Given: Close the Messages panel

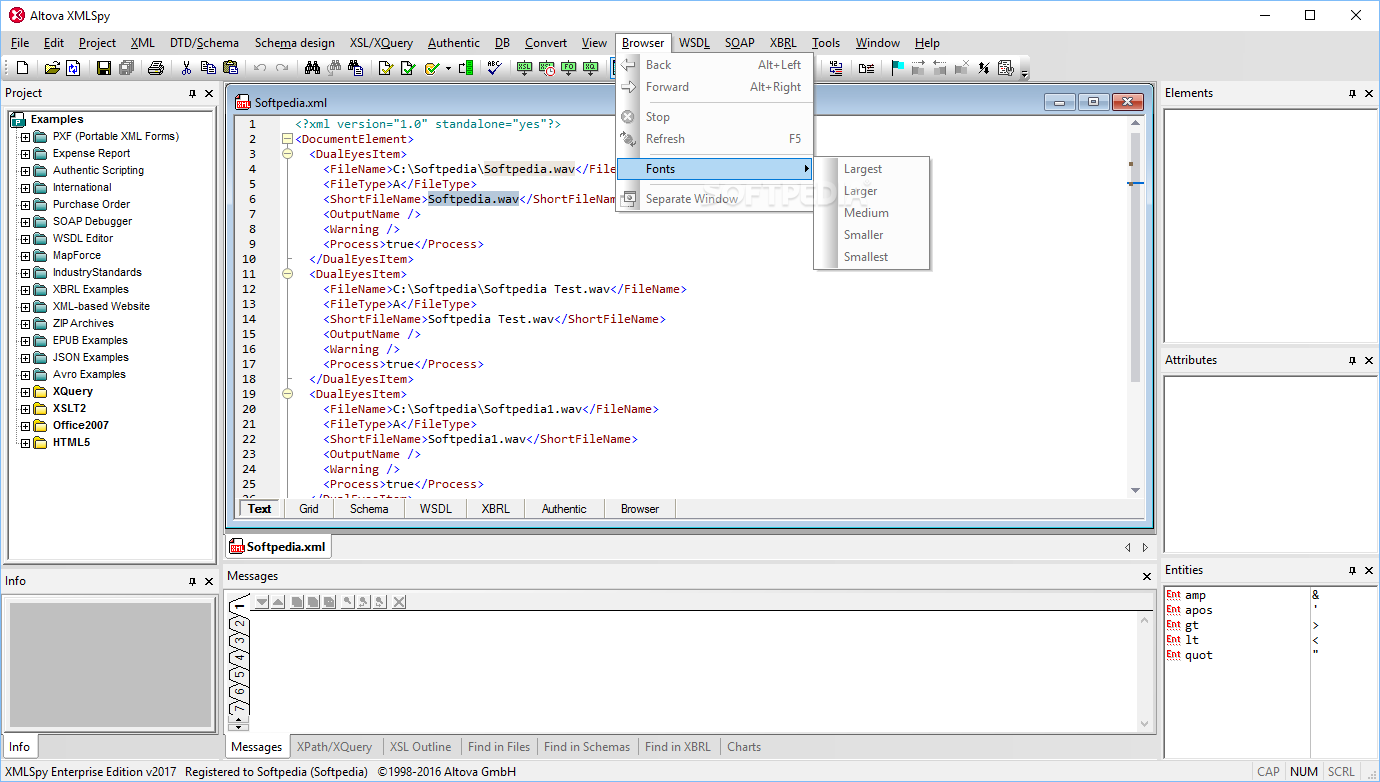Looking at the screenshot, I should tap(1147, 577).
